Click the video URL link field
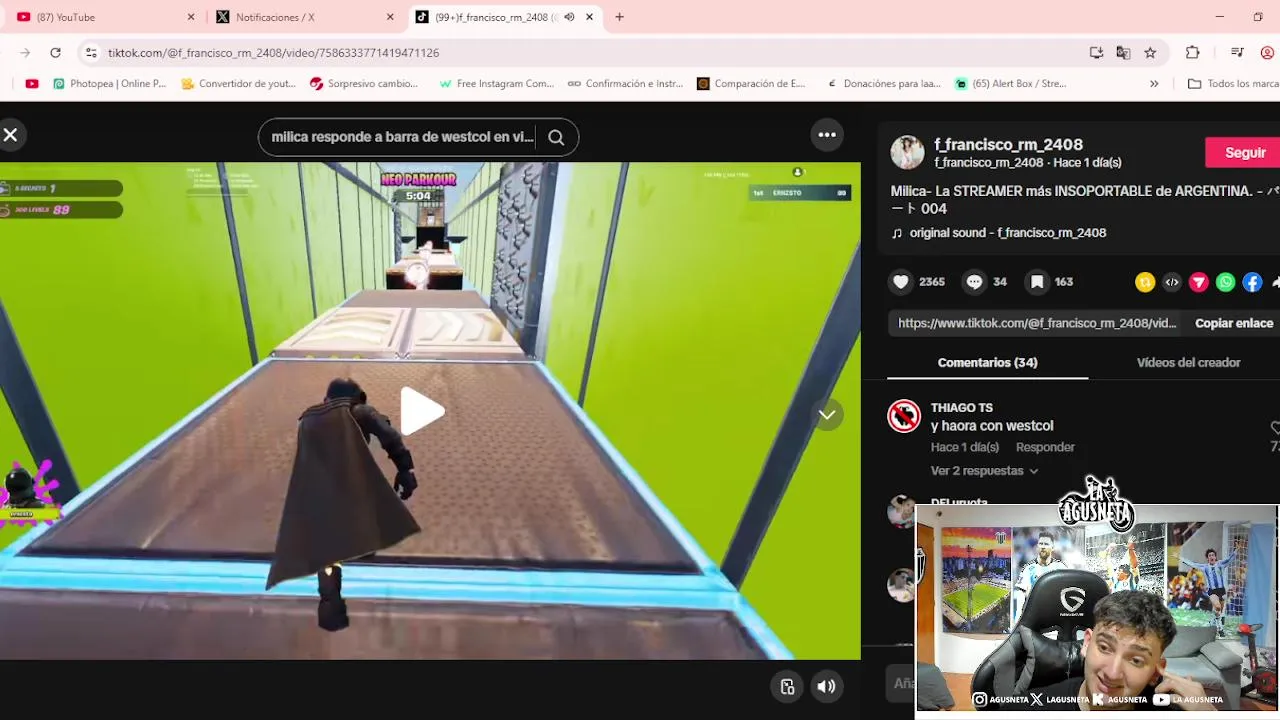The image size is (1280, 720). click(x=1037, y=323)
